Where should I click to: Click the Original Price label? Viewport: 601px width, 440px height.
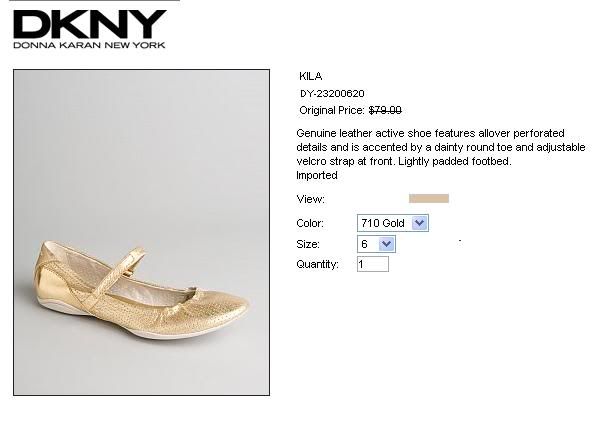pos(332,110)
